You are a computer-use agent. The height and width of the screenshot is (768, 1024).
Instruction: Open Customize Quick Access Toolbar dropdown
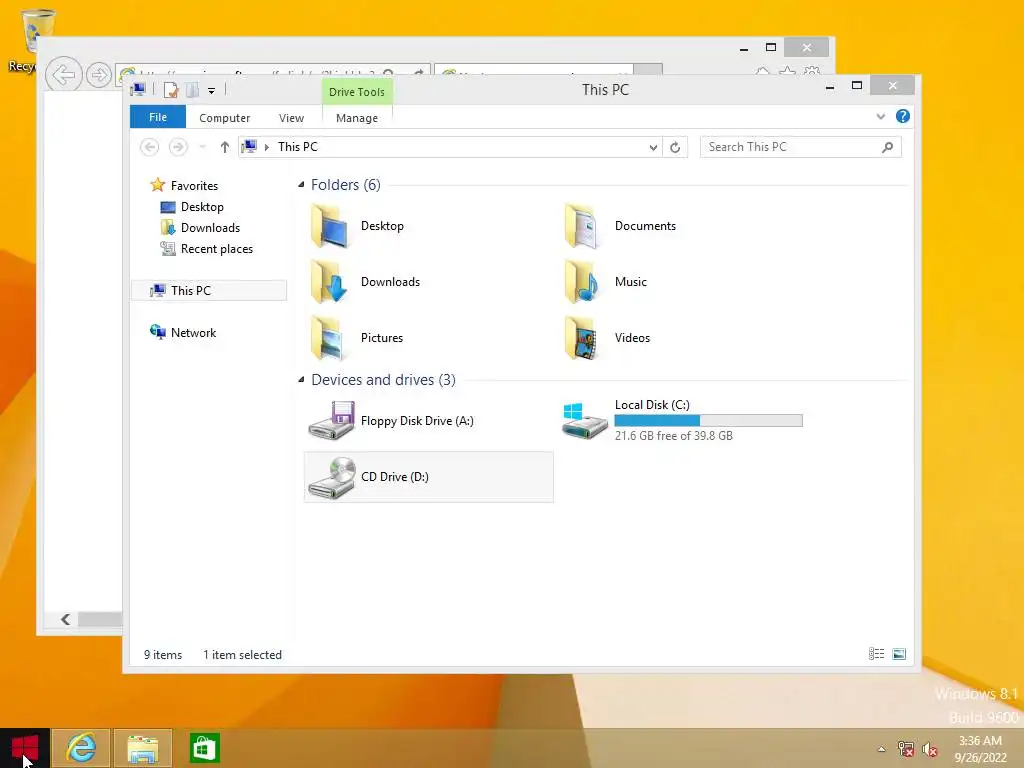[x=212, y=91]
